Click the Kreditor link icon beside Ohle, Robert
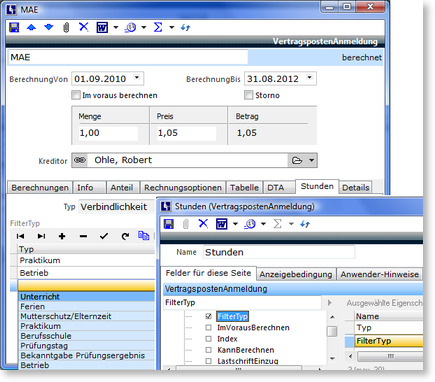The width and height of the screenshot is (435, 382). (x=80, y=160)
